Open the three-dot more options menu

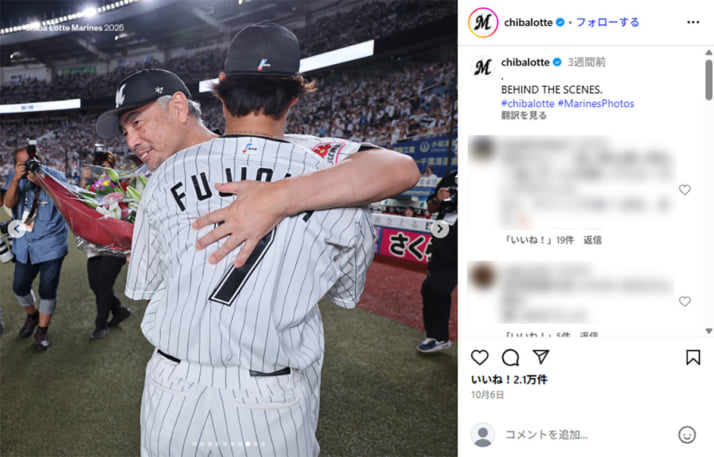693,22
